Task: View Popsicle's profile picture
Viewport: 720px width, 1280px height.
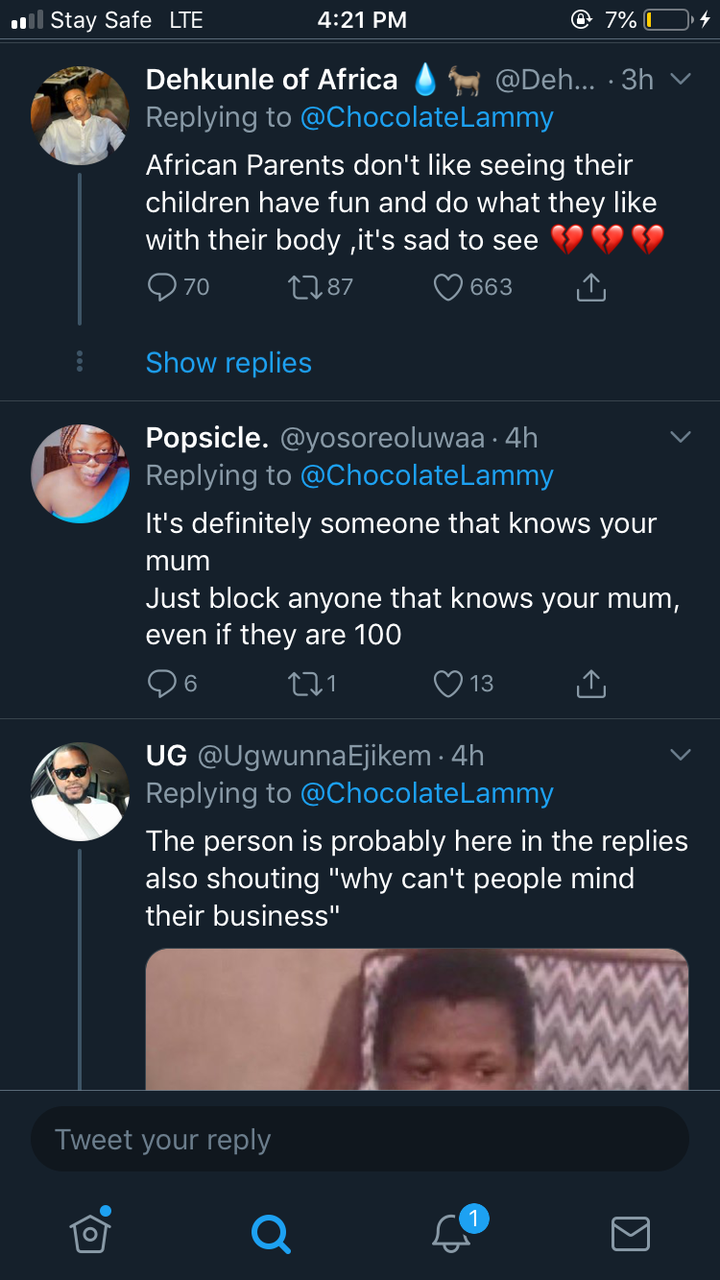Action: pyautogui.click(x=80, y=473)
